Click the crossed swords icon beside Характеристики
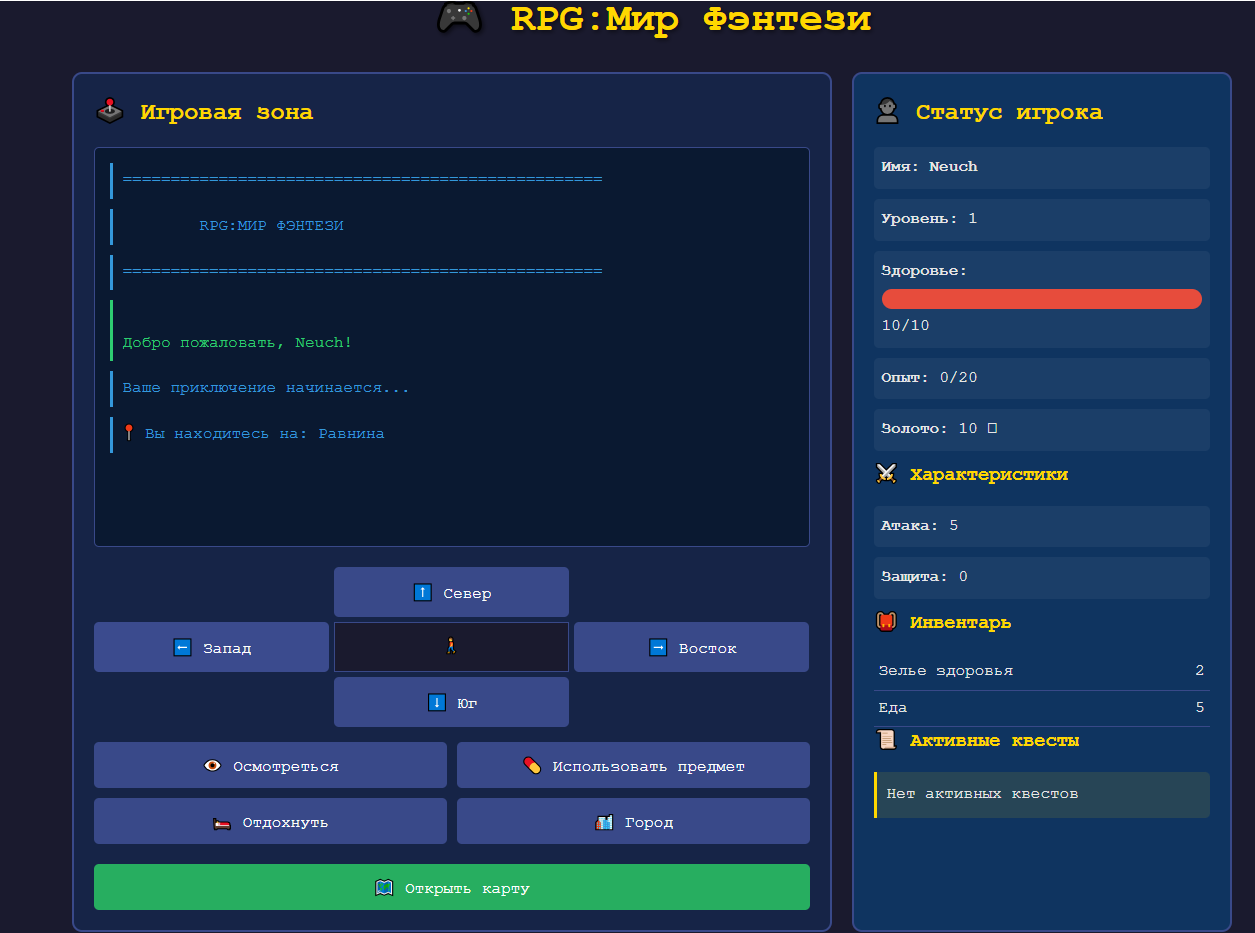Viewport: 1255px width, 933px height. pos(886,474)
